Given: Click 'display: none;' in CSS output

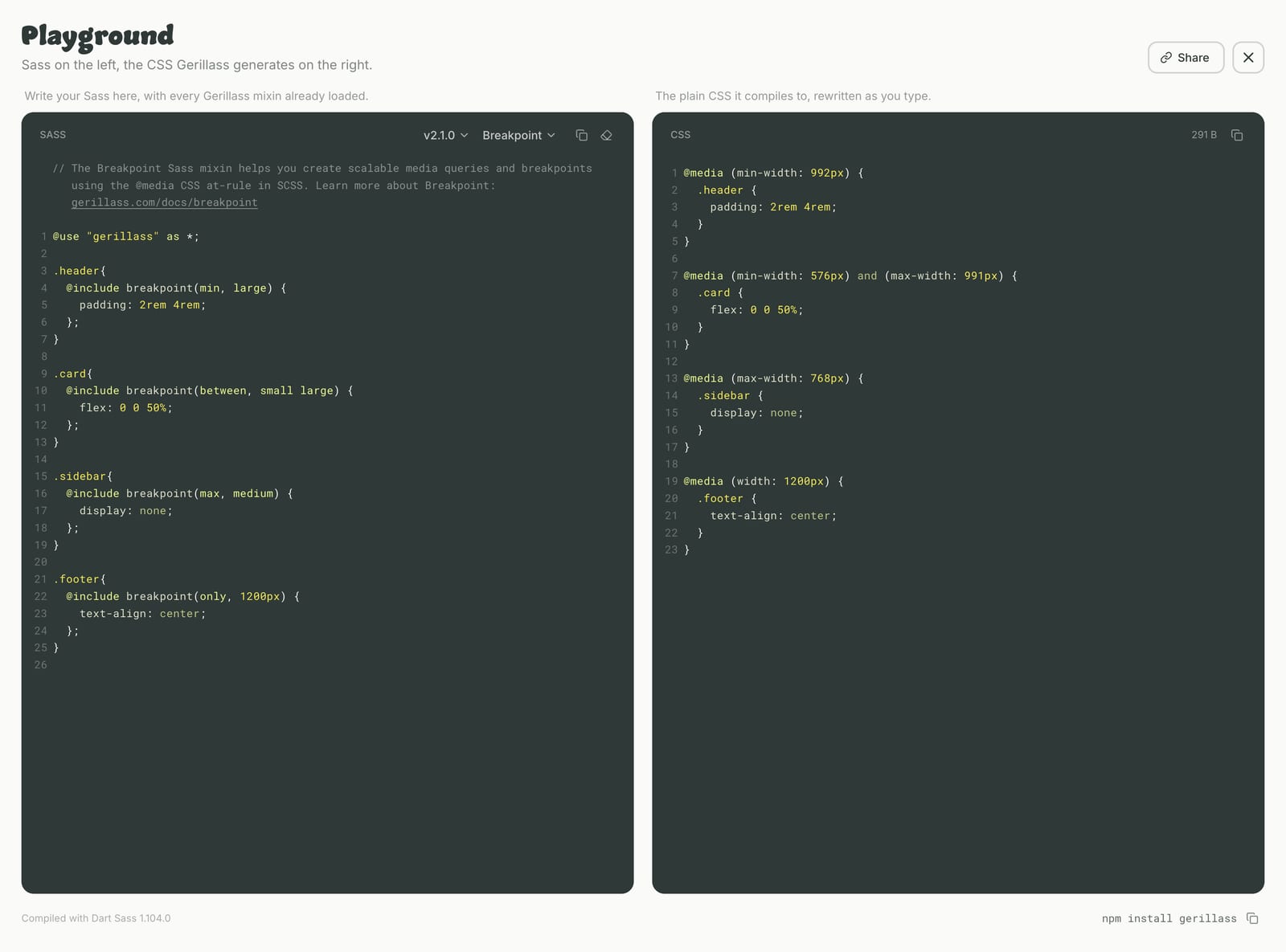Looking at the screenshot, I should [756, 413].
